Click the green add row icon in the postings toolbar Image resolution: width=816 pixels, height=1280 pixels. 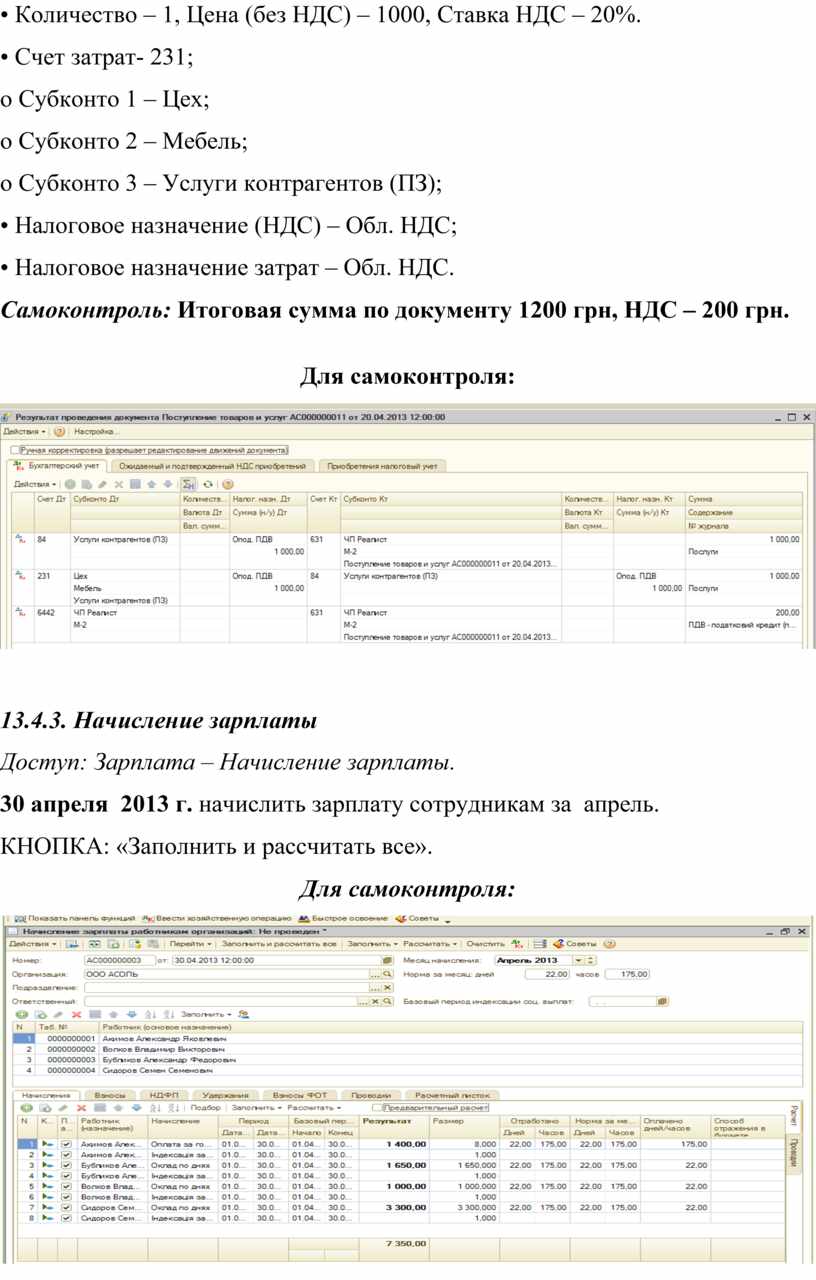[70, 484]
